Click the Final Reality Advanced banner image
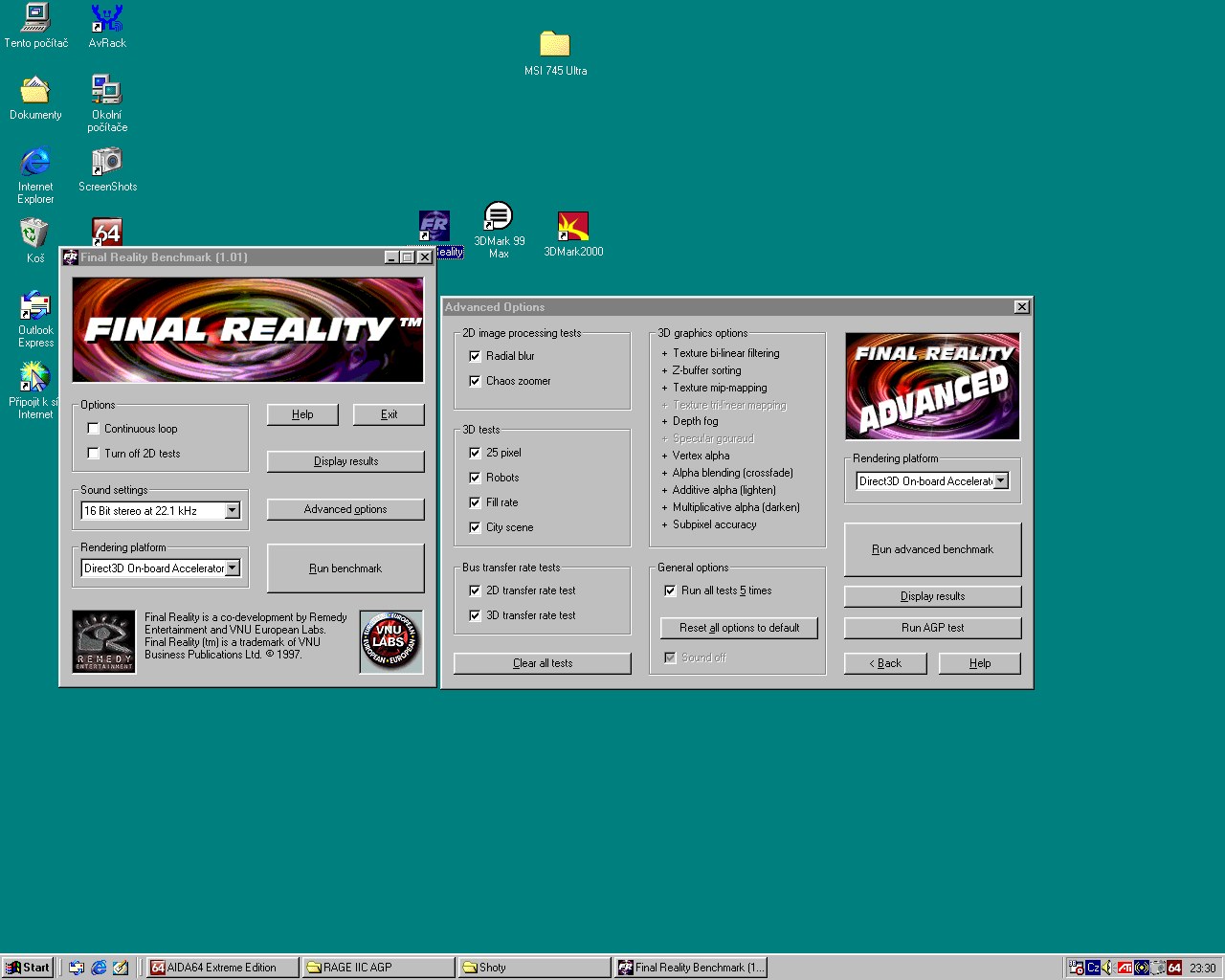 [x=932, y=387]
